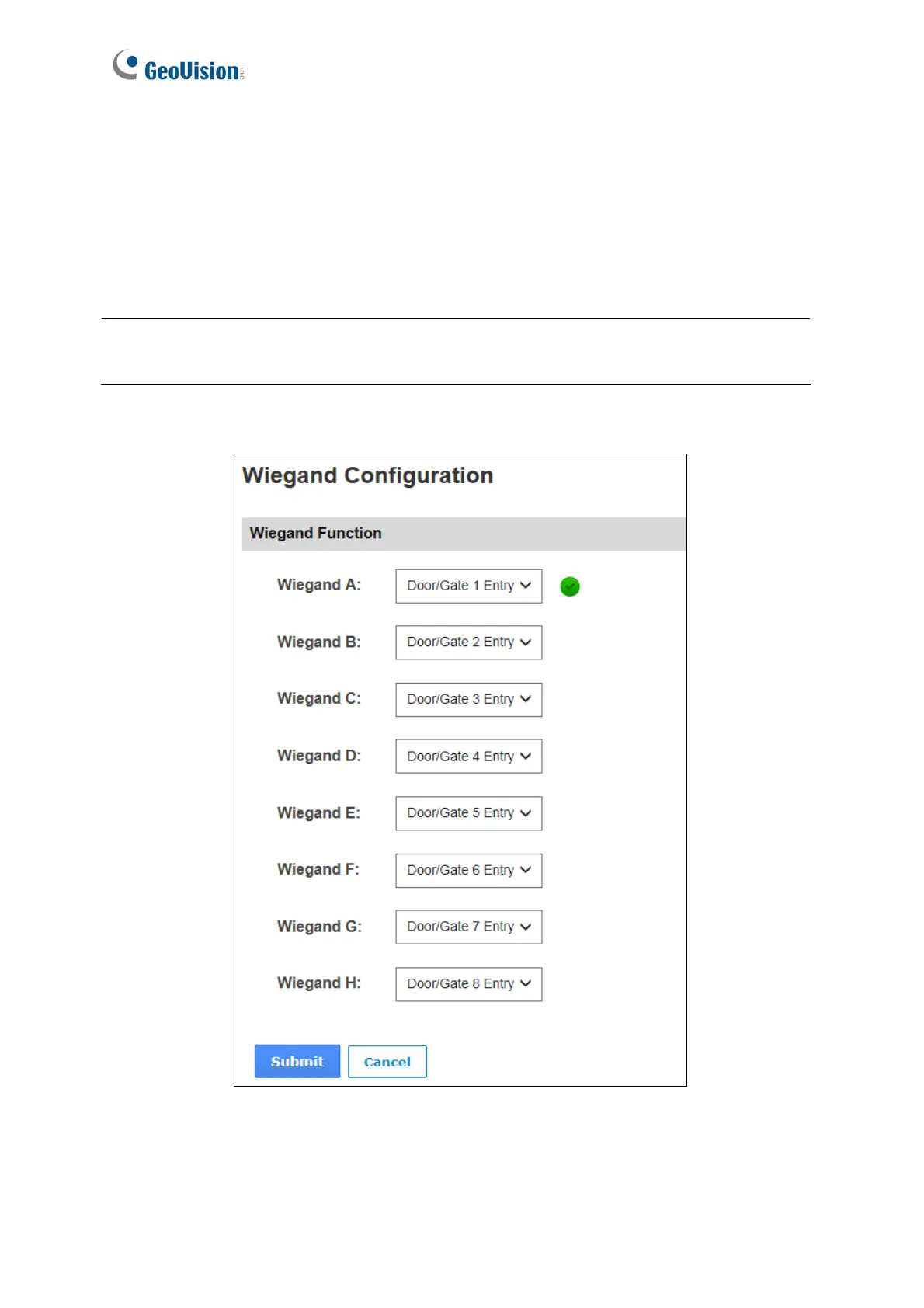This screenshot has height=1308, width=924.
Task: Submit the Wiegand configuration
Action: (297, 1061)
